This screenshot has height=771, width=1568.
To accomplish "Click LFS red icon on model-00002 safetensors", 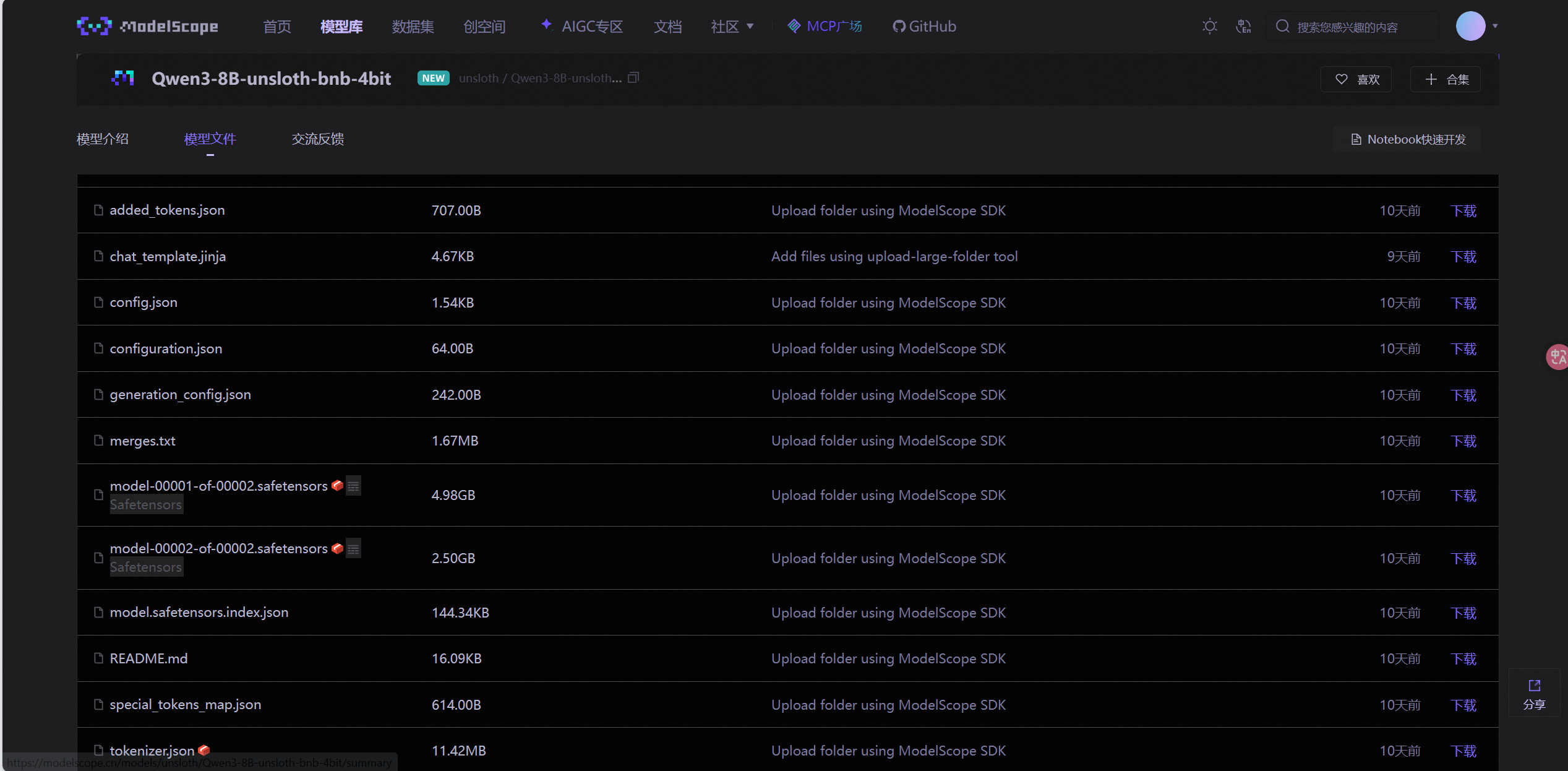I will (x=337, y=548).
